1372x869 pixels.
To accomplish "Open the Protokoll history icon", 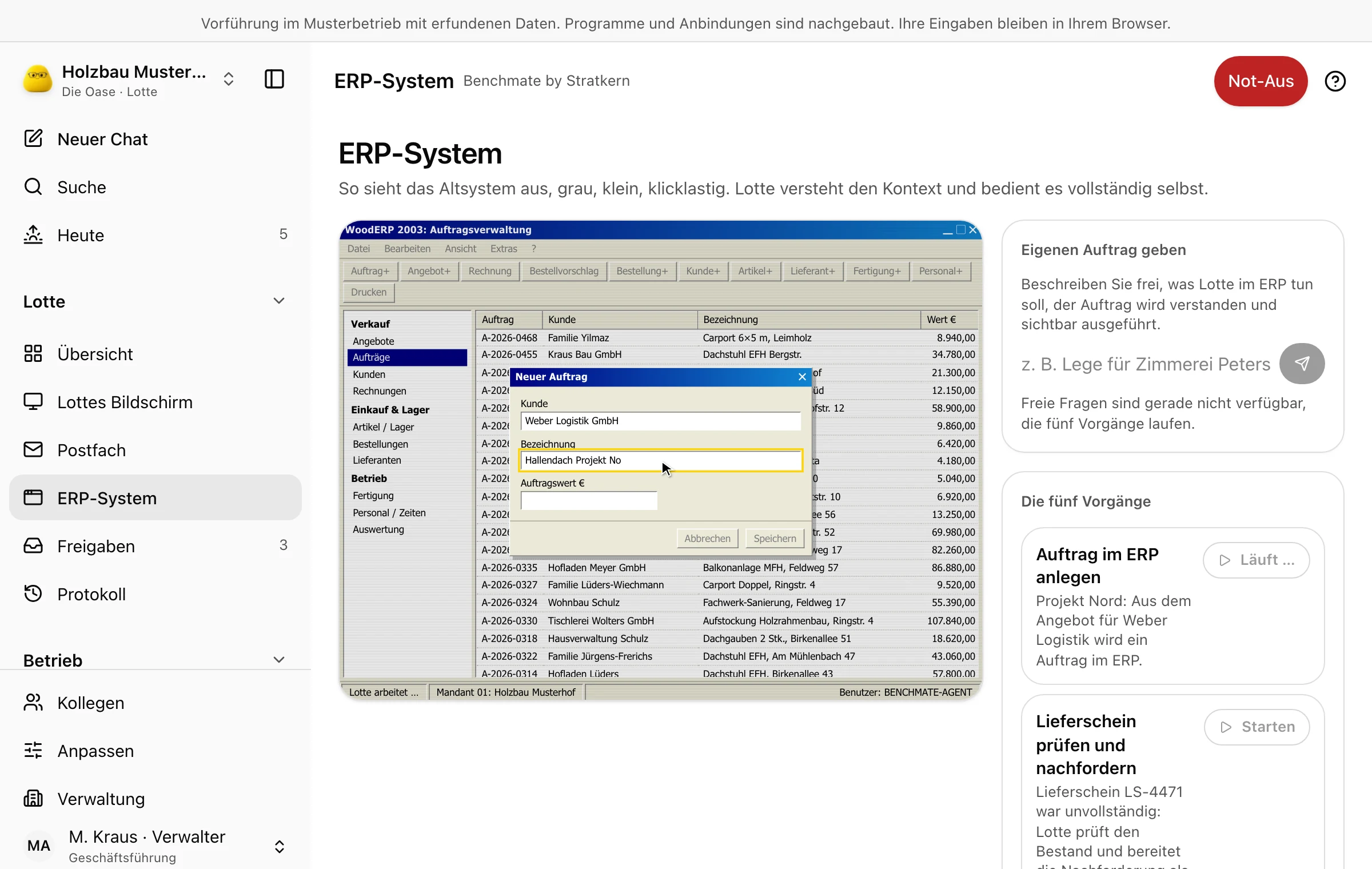I will [x=33, y=594].
